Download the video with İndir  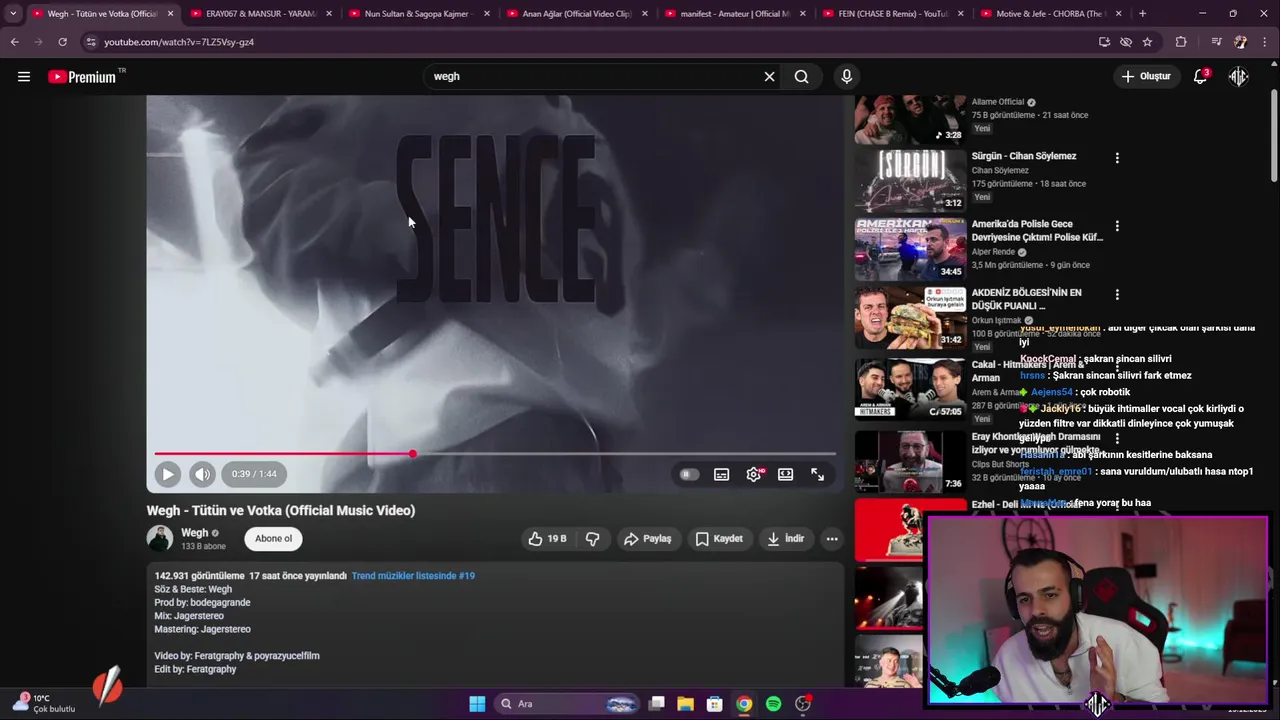click(785, 538)
